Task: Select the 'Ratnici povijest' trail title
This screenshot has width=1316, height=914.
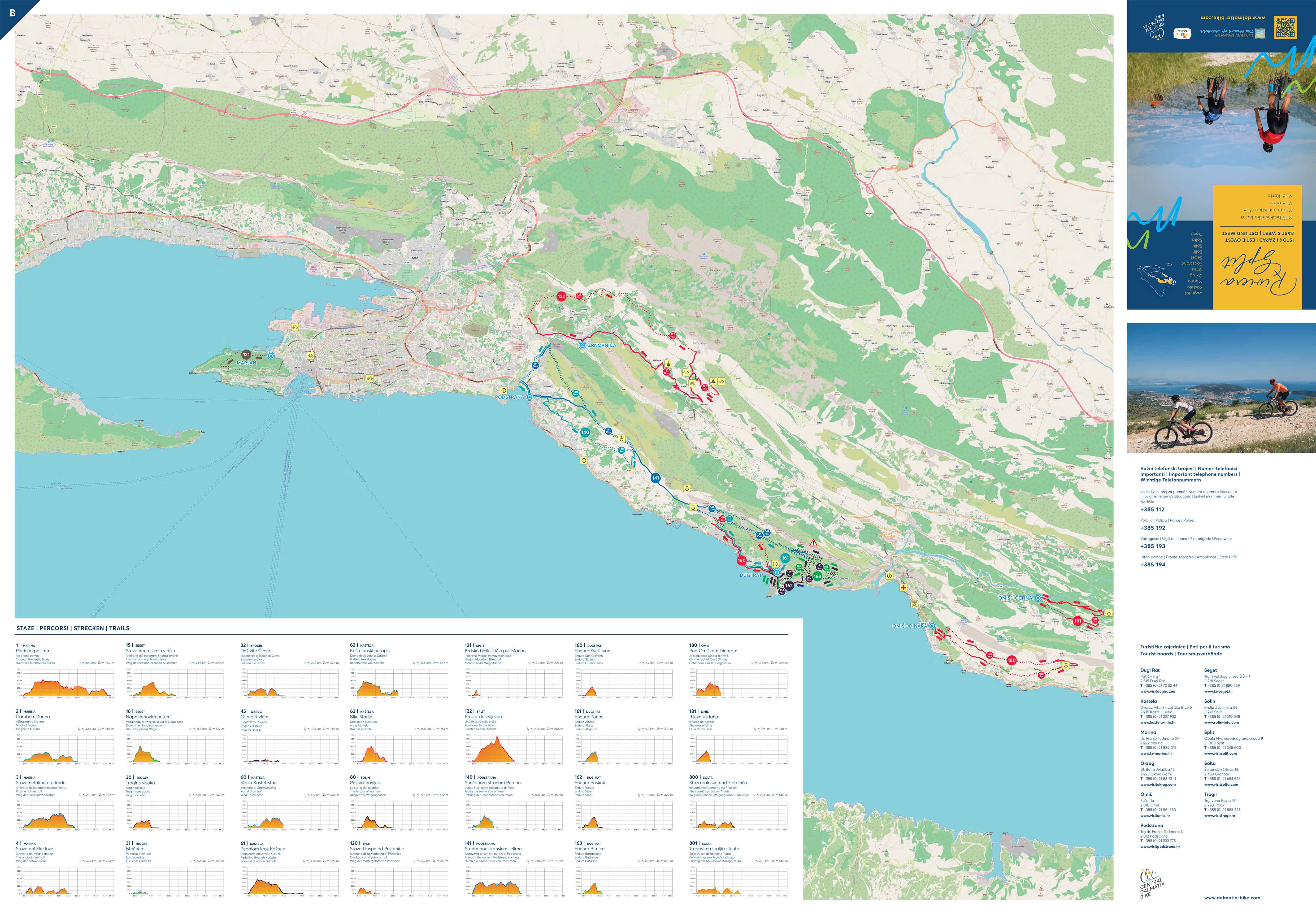Action: pyautogui.click(x=365, y=783)
